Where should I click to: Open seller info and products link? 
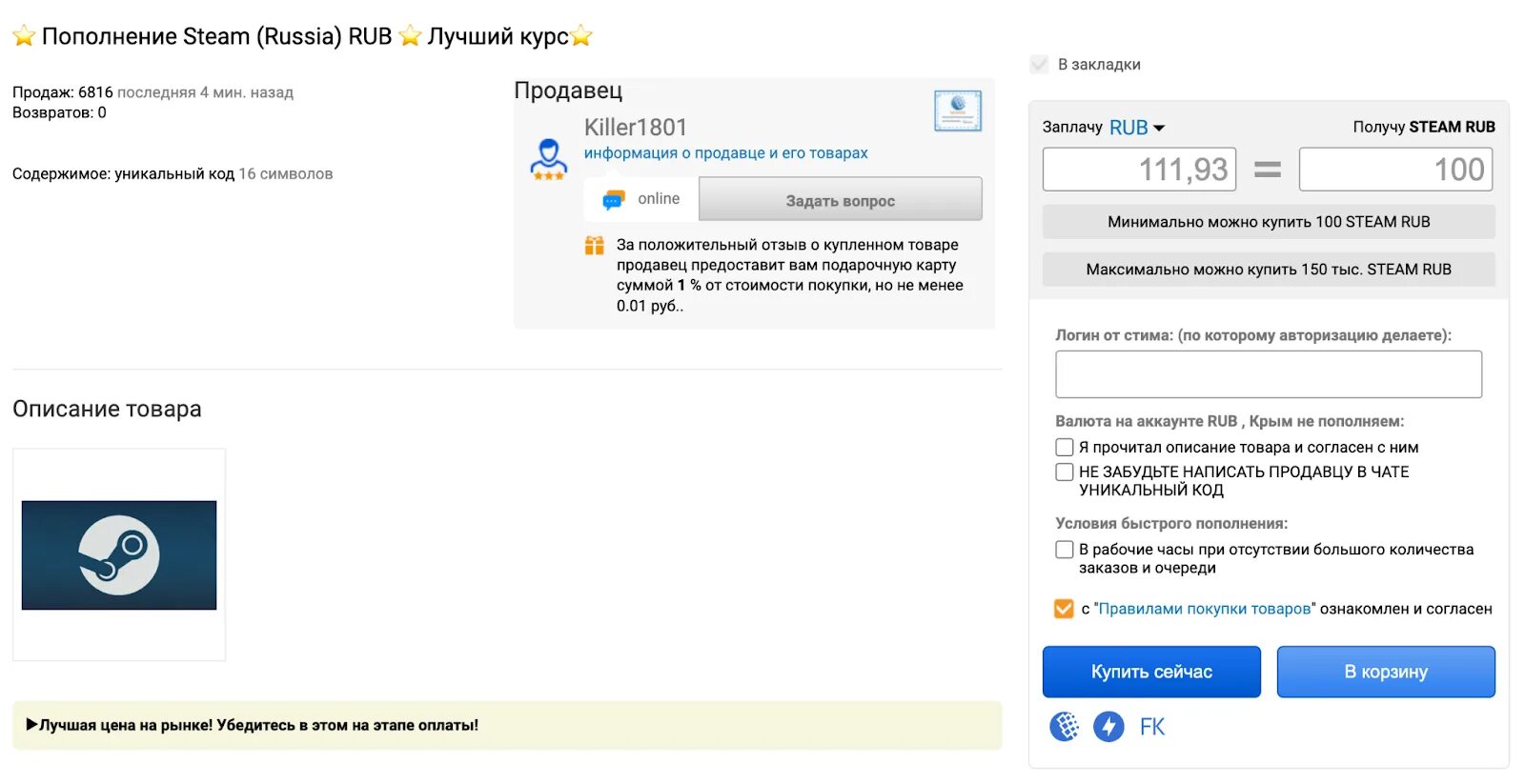(x=726, y=153)
